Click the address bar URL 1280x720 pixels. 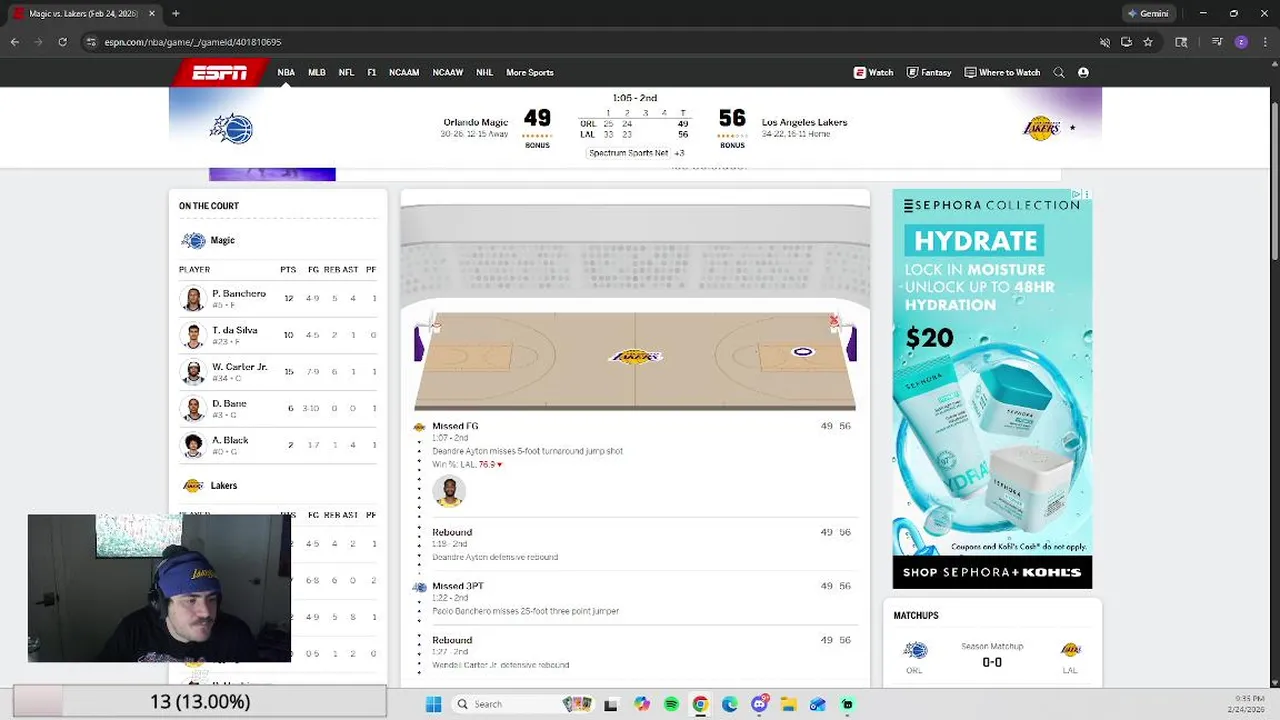click(193, 42)
